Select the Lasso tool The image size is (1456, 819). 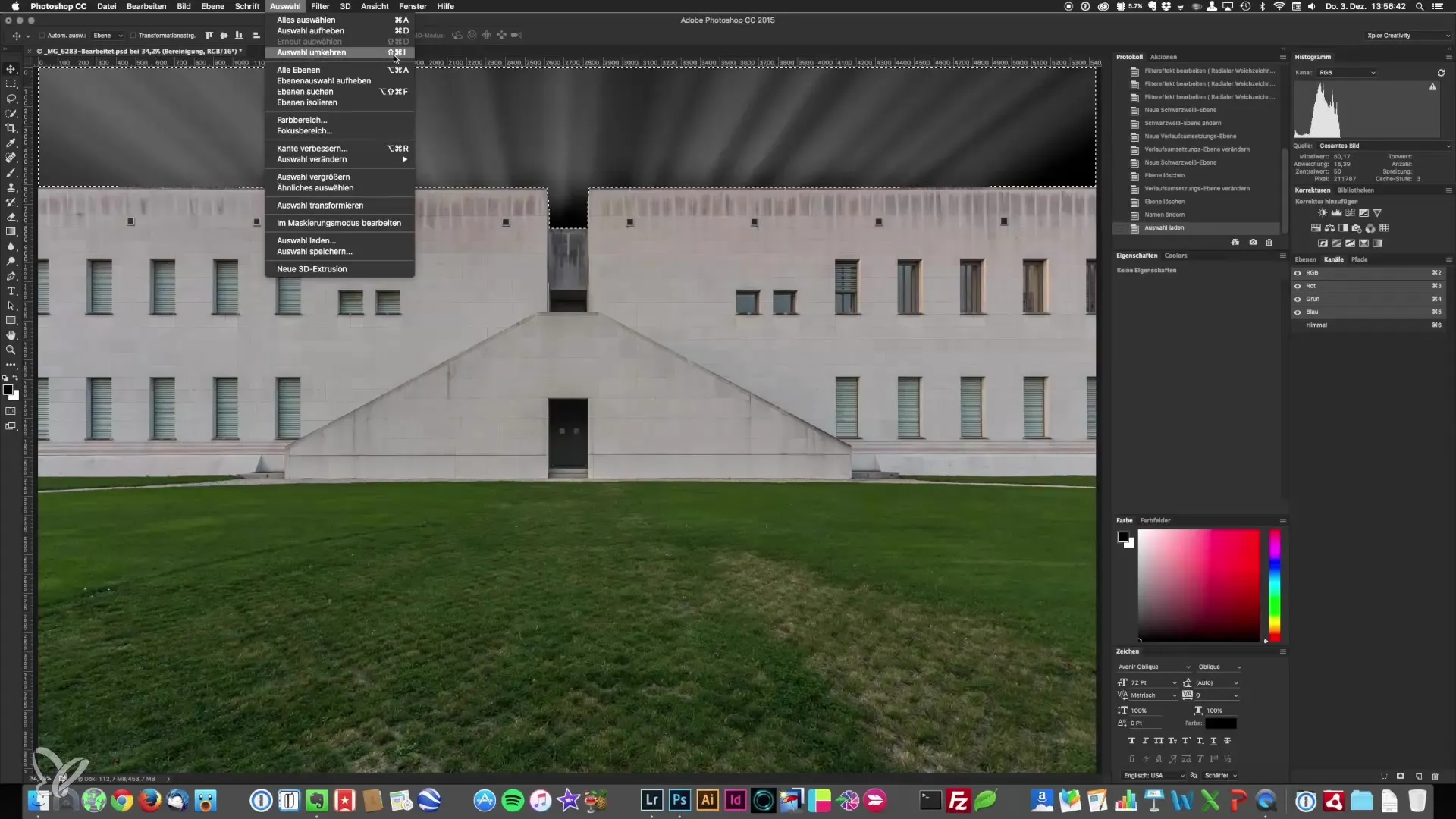[x=11, y=99]
